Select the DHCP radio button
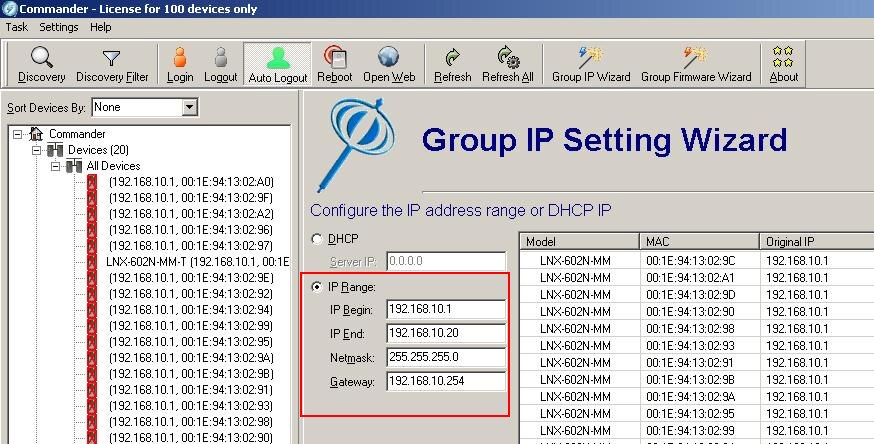Image resolution: width=874 pixels, height=444 pixels. click(317, 239)
